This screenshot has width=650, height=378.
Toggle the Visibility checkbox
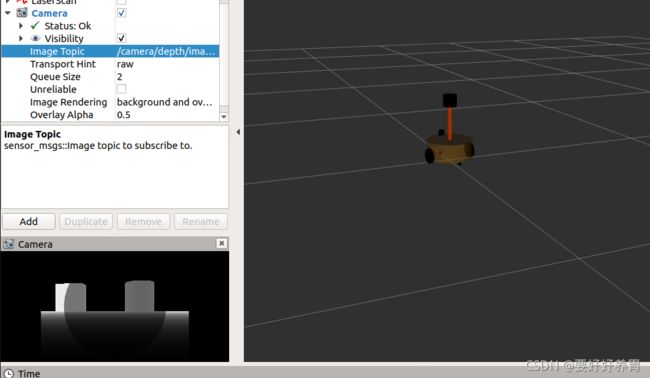[x=121, y=38]
